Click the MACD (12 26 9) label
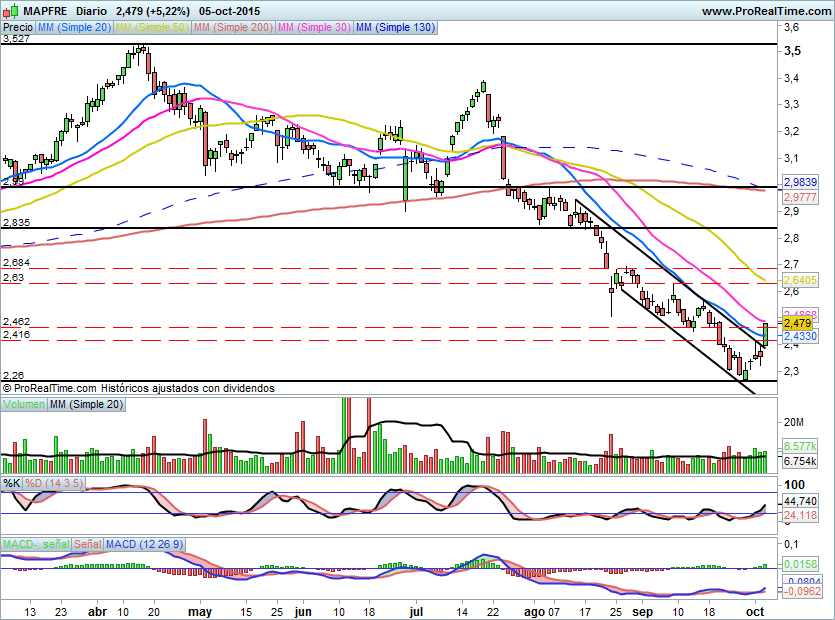The width and height of the screenshot is (835, 620). (x=144, y=544)
